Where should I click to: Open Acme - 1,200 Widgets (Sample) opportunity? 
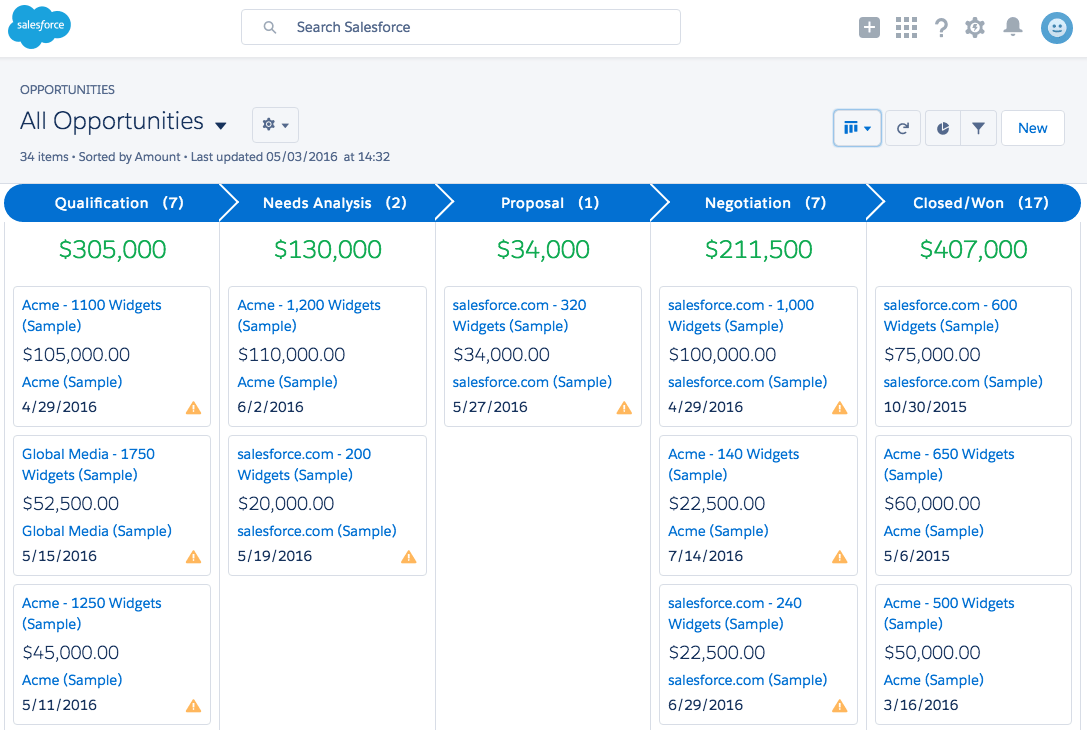(308, 315)
